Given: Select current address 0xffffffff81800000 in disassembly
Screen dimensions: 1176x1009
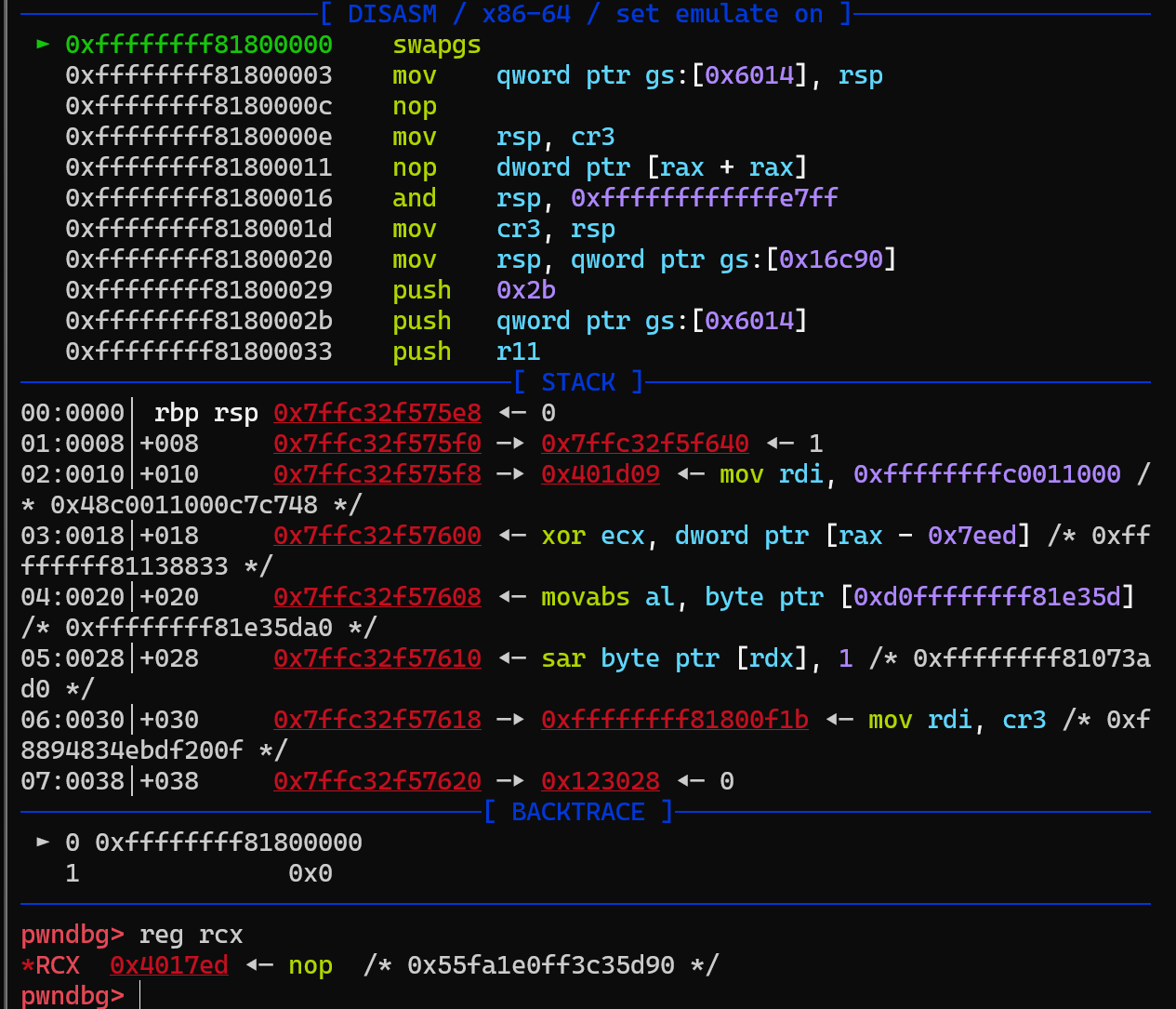Looking at the screenshot, I should 199,45.
